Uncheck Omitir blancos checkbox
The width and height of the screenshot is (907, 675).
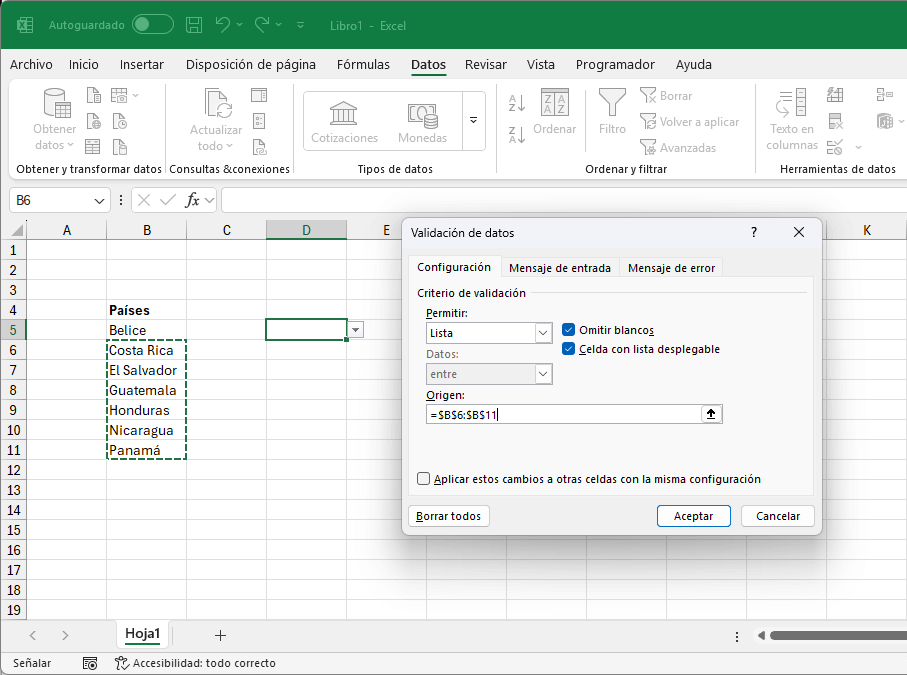tap(569, 330)
